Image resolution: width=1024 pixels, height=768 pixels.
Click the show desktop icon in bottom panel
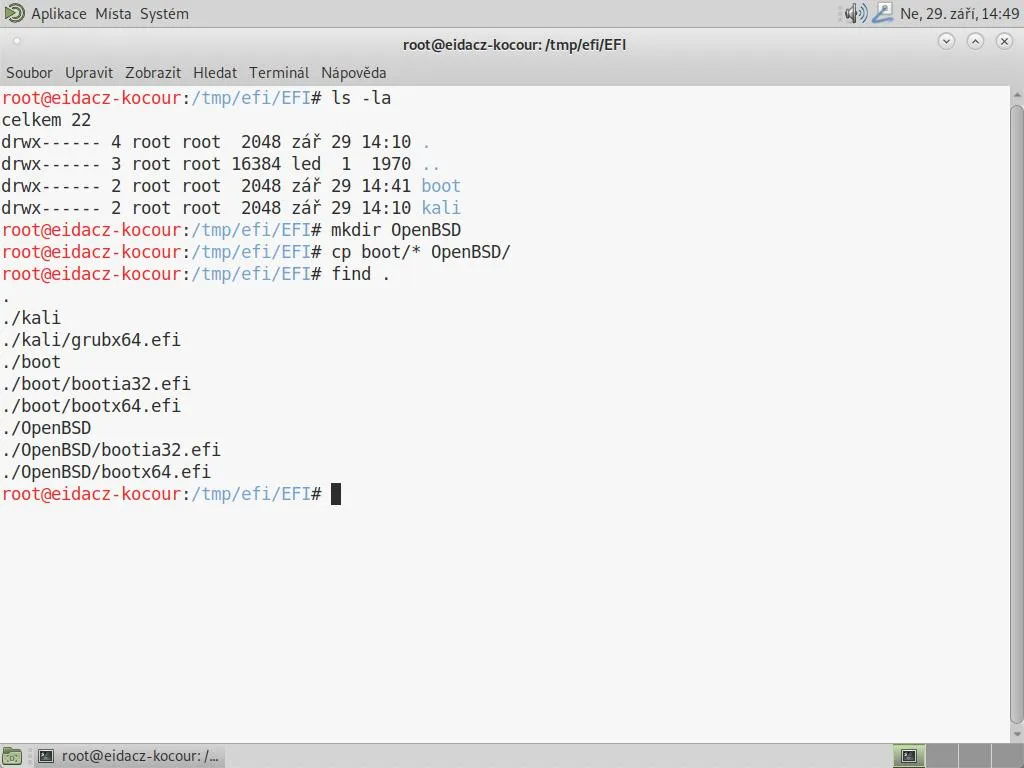click(x=12, y=756)
